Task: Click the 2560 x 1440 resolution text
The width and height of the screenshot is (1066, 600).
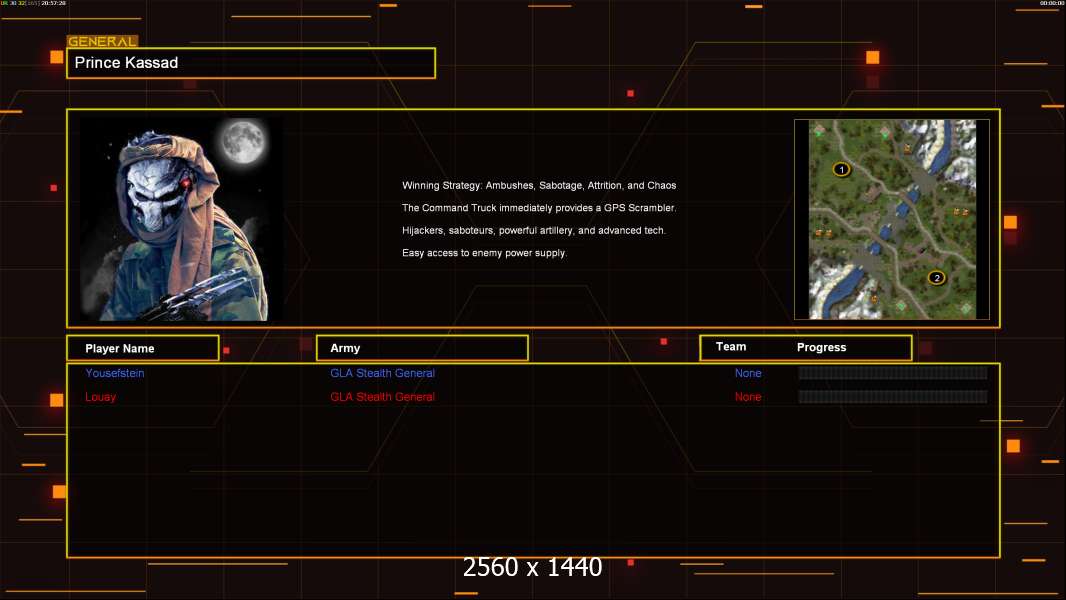Action: 532,567
